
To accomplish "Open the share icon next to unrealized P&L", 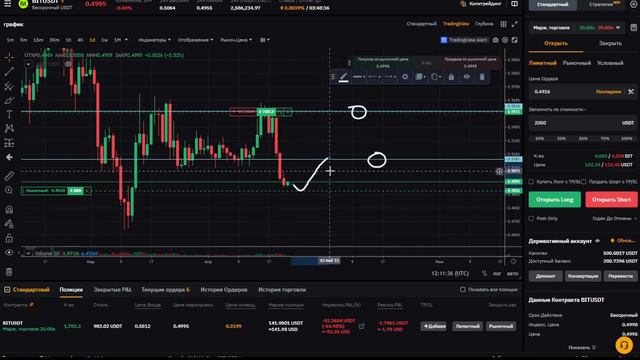I will pyautogui.click(x=362, y=326).
